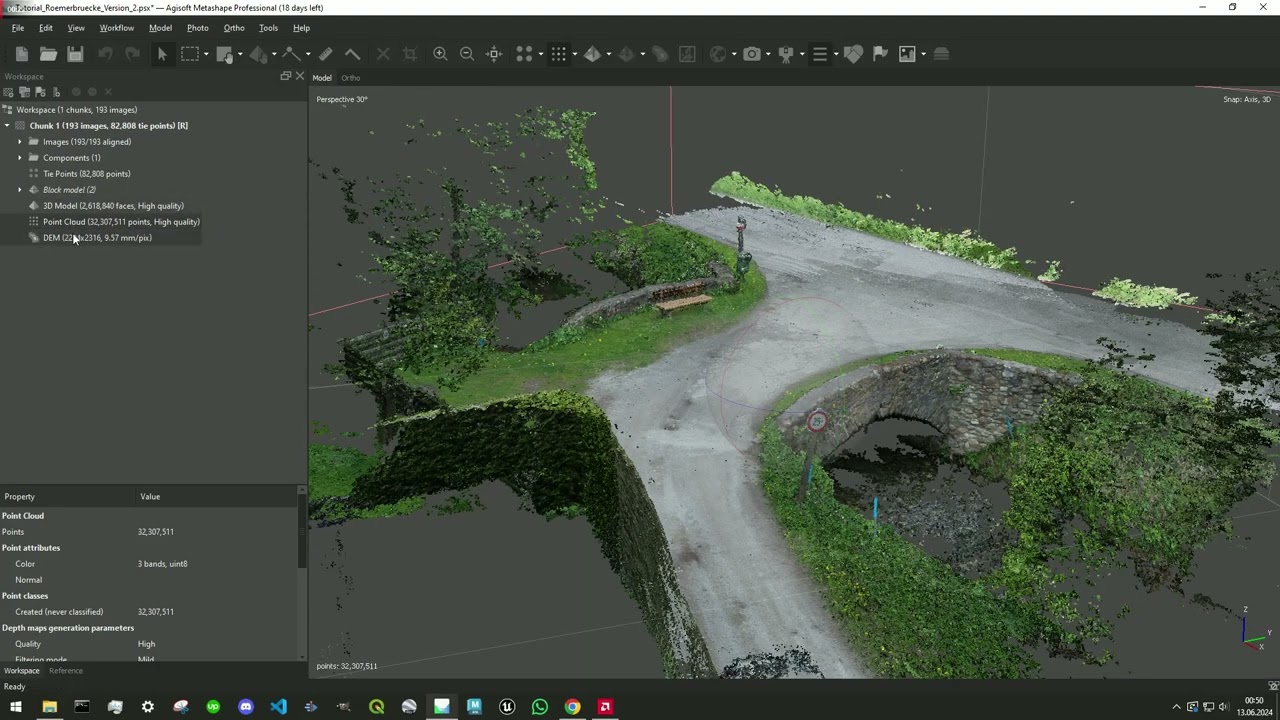Expand the Components (1) node
The width and height of the screenshot is (1280, 720).
coord(20,158)
